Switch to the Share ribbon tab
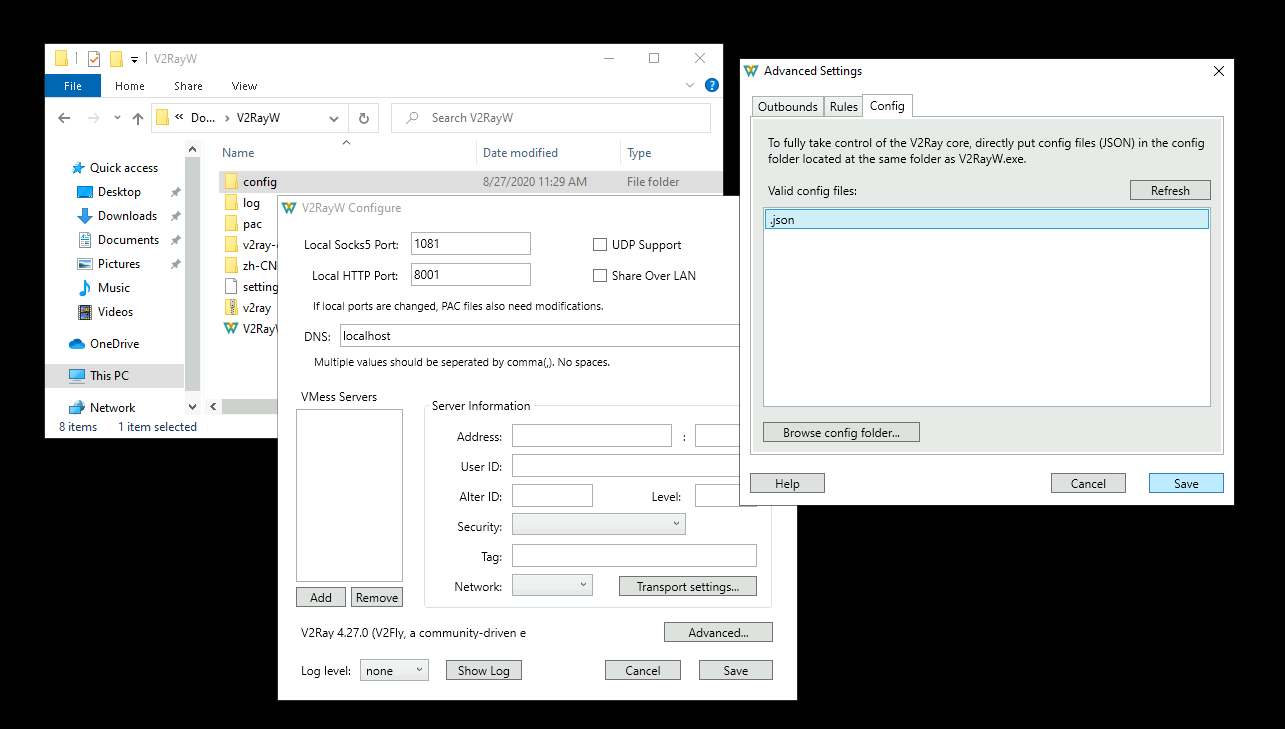 [x=188, y=86]
